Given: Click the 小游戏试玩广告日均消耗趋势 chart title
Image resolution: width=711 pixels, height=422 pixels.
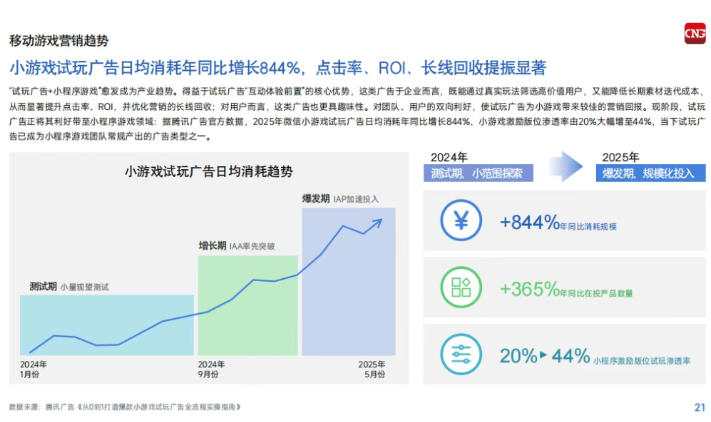Looking at the screenshot, I should point(209,172).
